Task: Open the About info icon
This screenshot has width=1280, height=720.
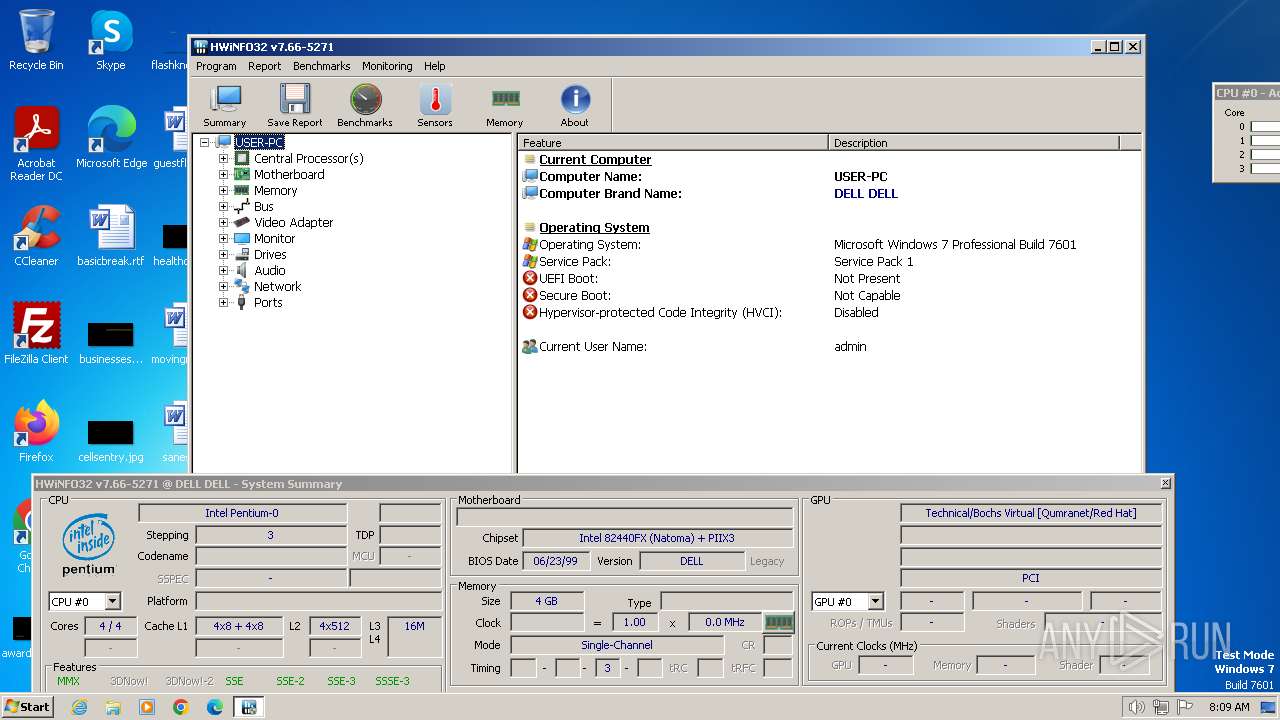Action: 575,105
